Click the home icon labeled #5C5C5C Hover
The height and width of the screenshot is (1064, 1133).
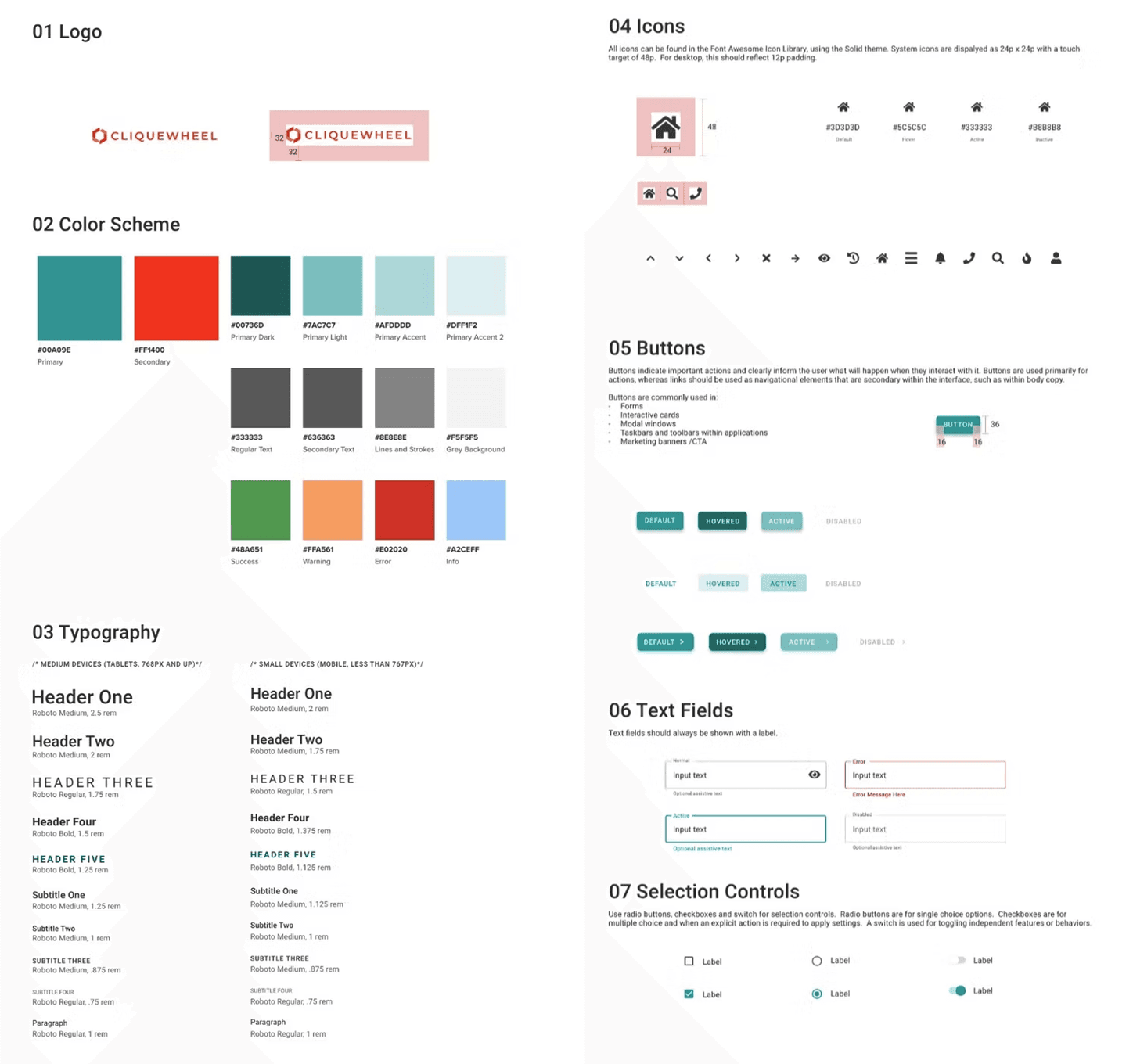[x=908, y=107]
